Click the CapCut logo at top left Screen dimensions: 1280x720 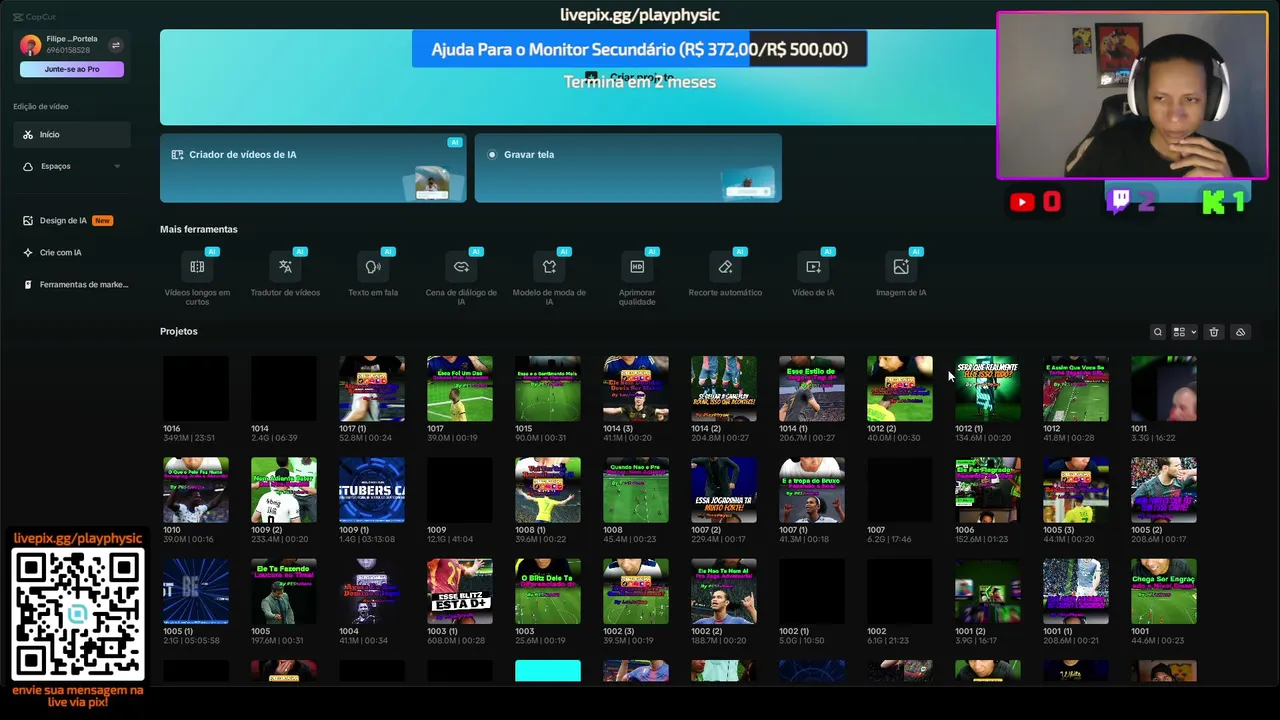pyautogui.click(x=33, y=17)
